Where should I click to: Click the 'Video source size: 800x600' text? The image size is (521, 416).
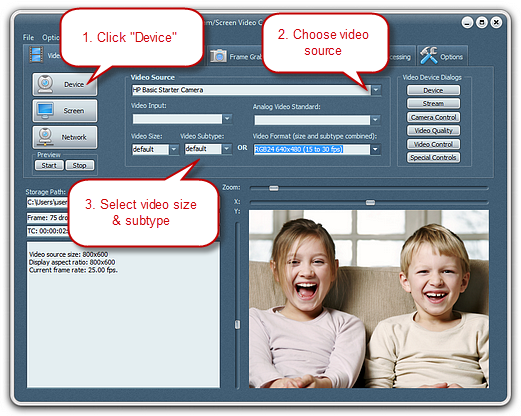(x=68, y=254)
